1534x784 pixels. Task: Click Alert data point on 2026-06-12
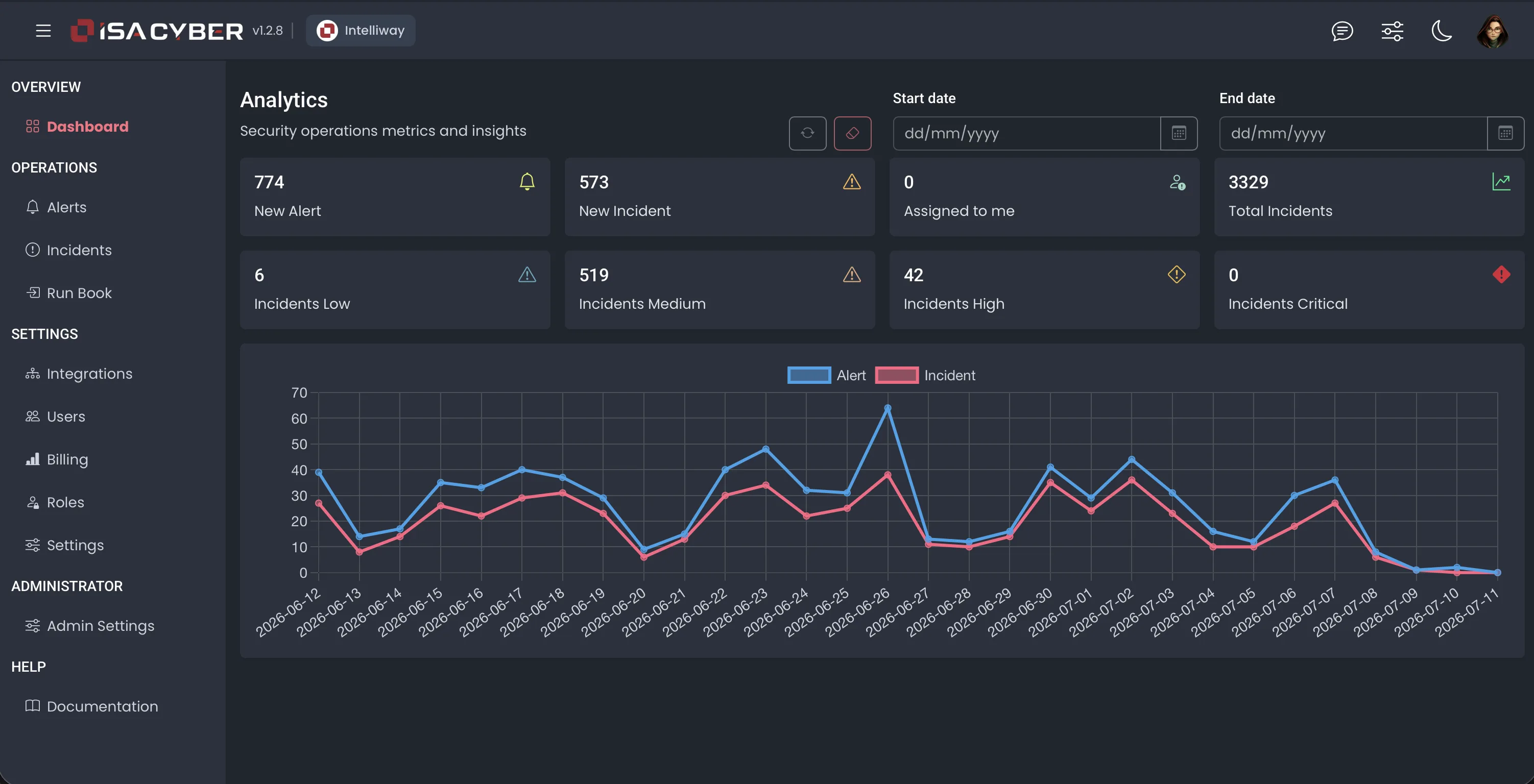[x=319, y=472]
